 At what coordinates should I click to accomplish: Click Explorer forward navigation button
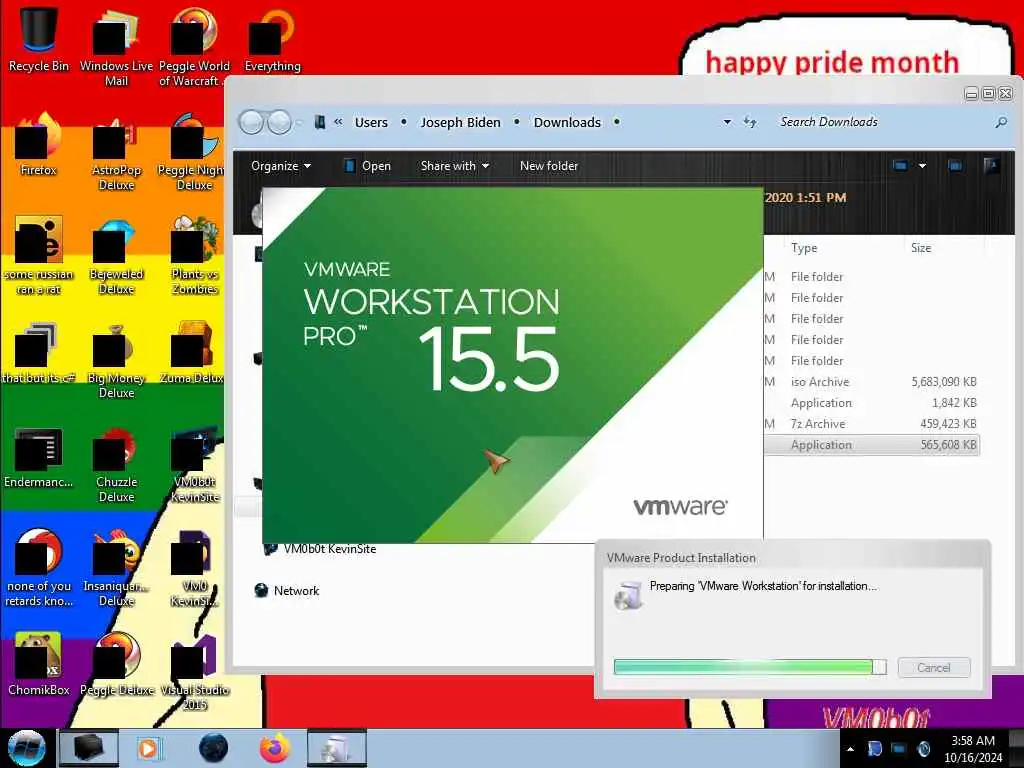(280, 122)
